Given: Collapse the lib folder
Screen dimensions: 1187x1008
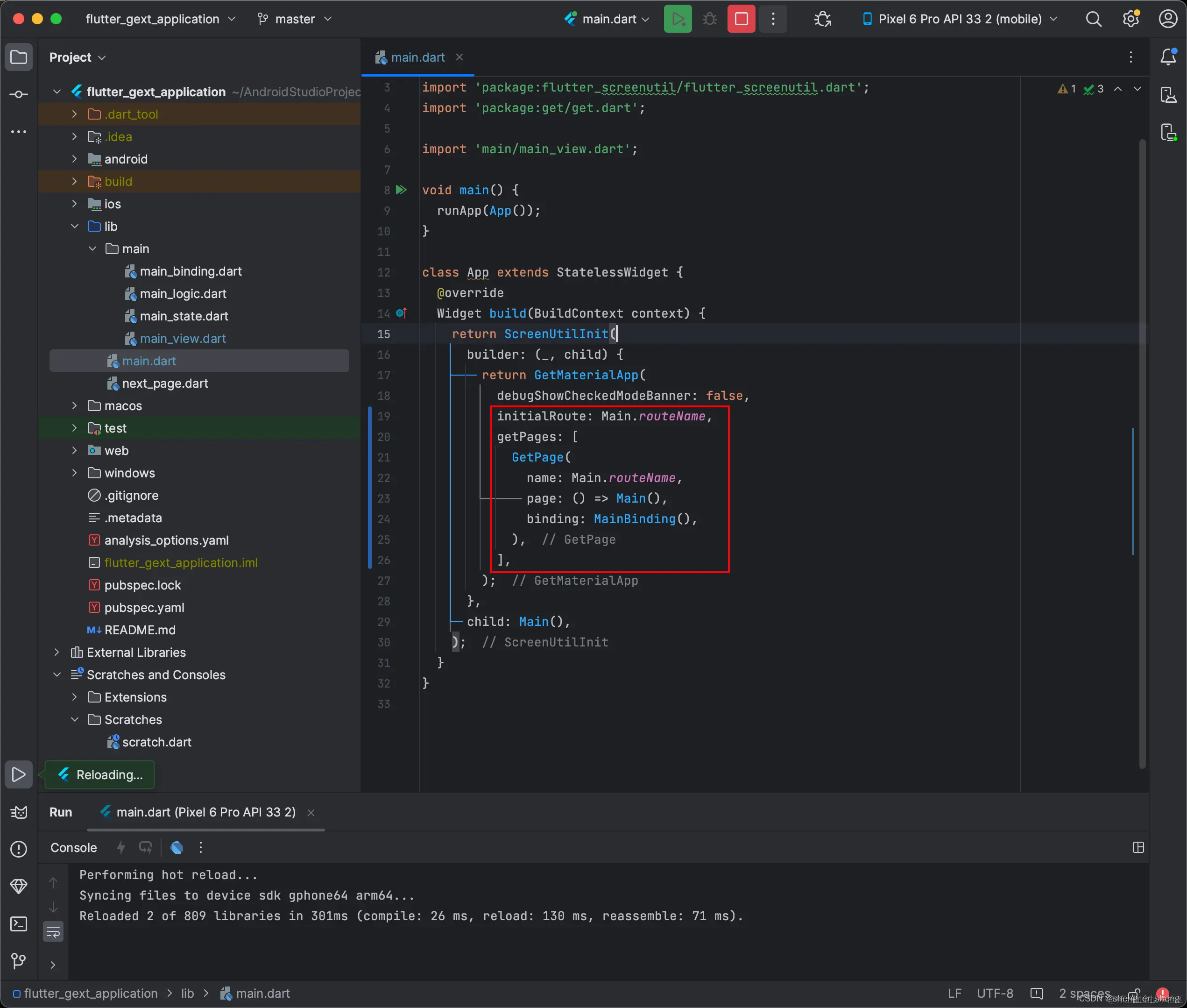Looking at the screenshot, I should click(74, 226).
